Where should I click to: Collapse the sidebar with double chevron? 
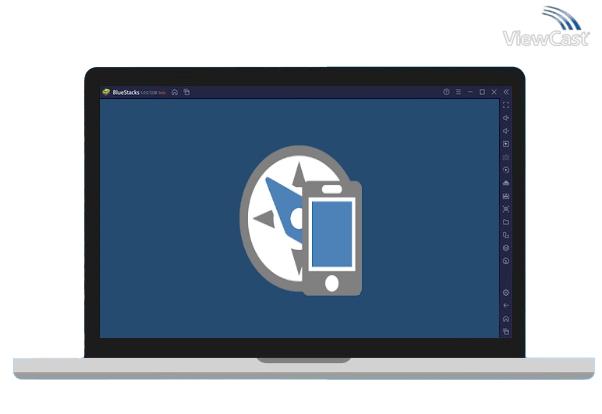pyautogui.click(x=506, y=92)
